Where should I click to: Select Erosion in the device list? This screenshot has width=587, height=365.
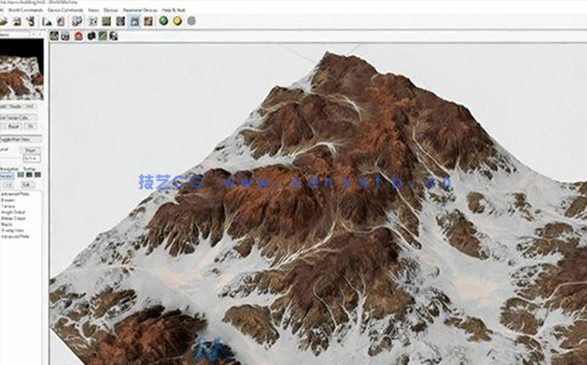pos(8,200)
